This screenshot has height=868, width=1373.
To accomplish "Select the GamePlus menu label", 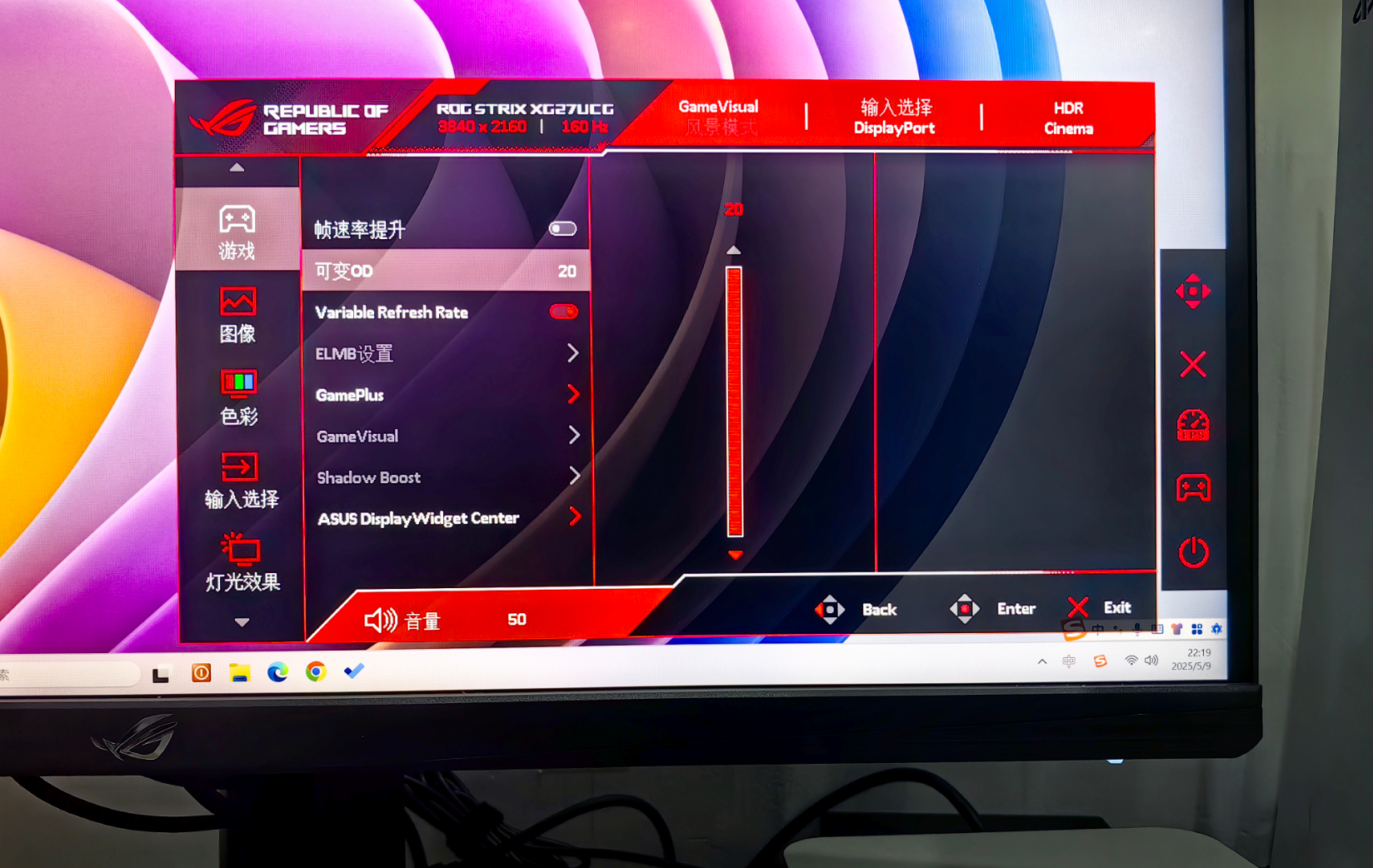I will [350, 395].
